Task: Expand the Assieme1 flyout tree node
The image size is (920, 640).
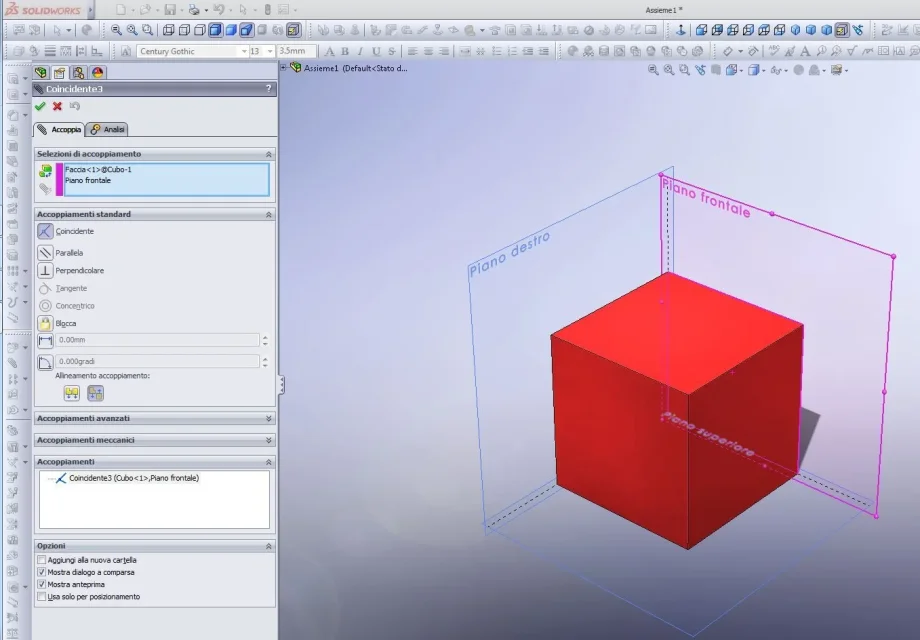Action: [x=283, y=68]
